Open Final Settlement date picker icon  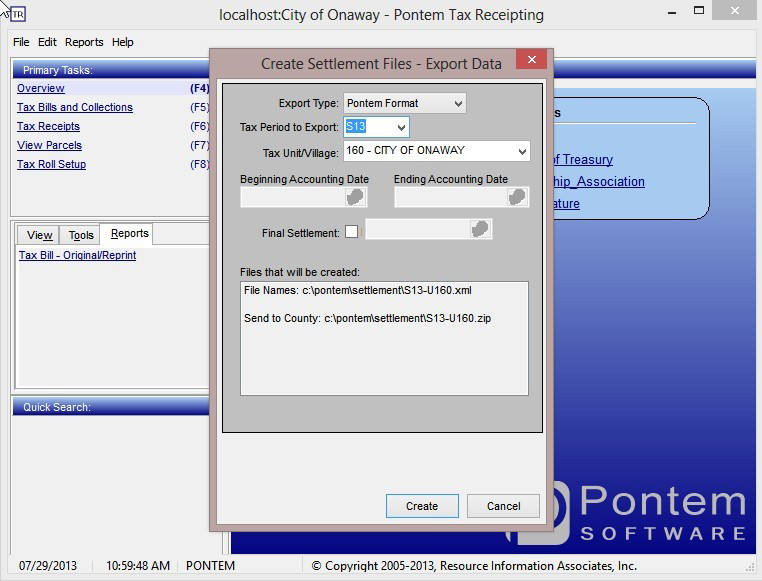pyautogui.click(x=480, y=229)
